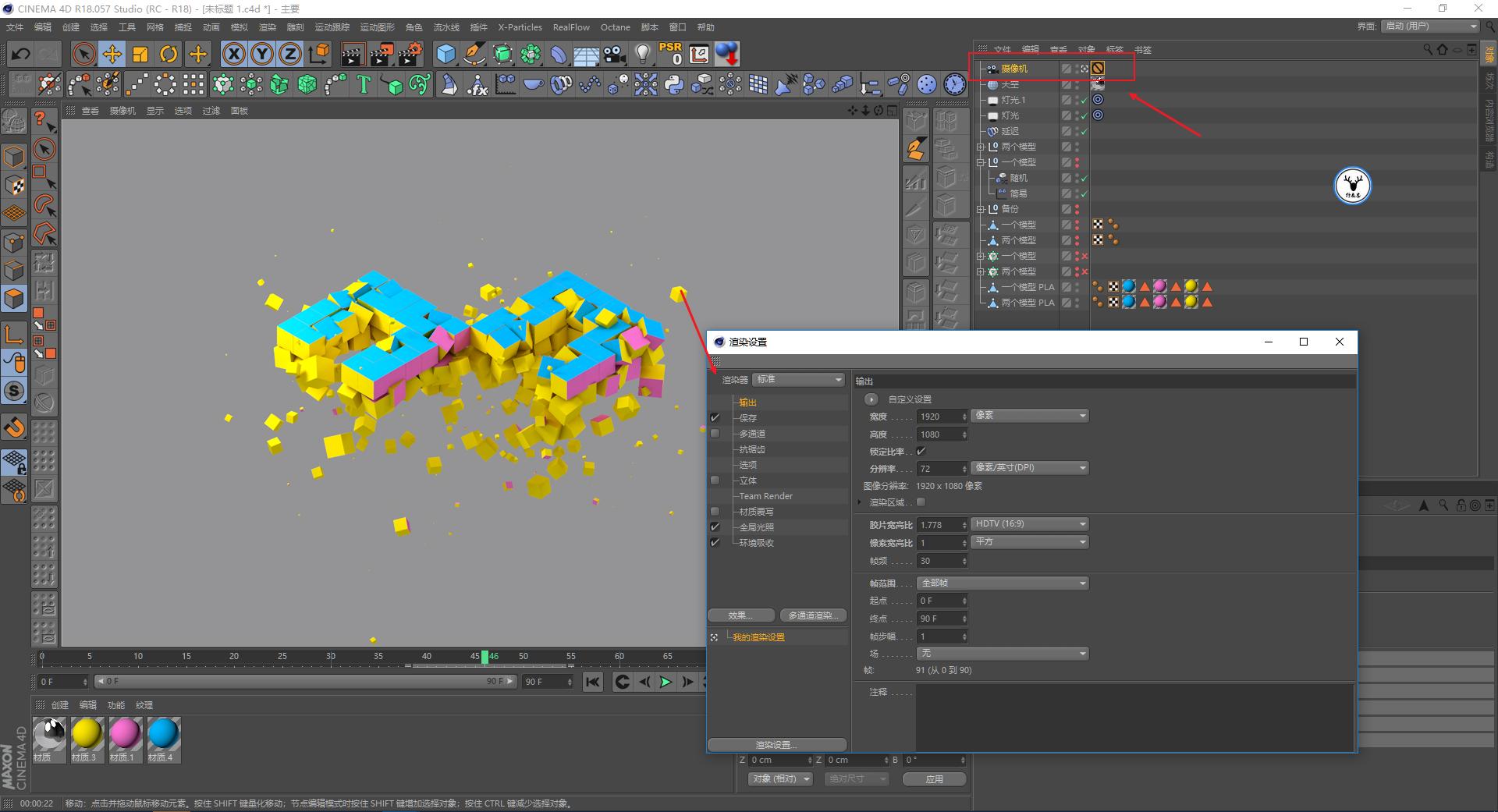
Task: Open the X-Particles menu
Action: pyautogui.click(x=520, y=27)
